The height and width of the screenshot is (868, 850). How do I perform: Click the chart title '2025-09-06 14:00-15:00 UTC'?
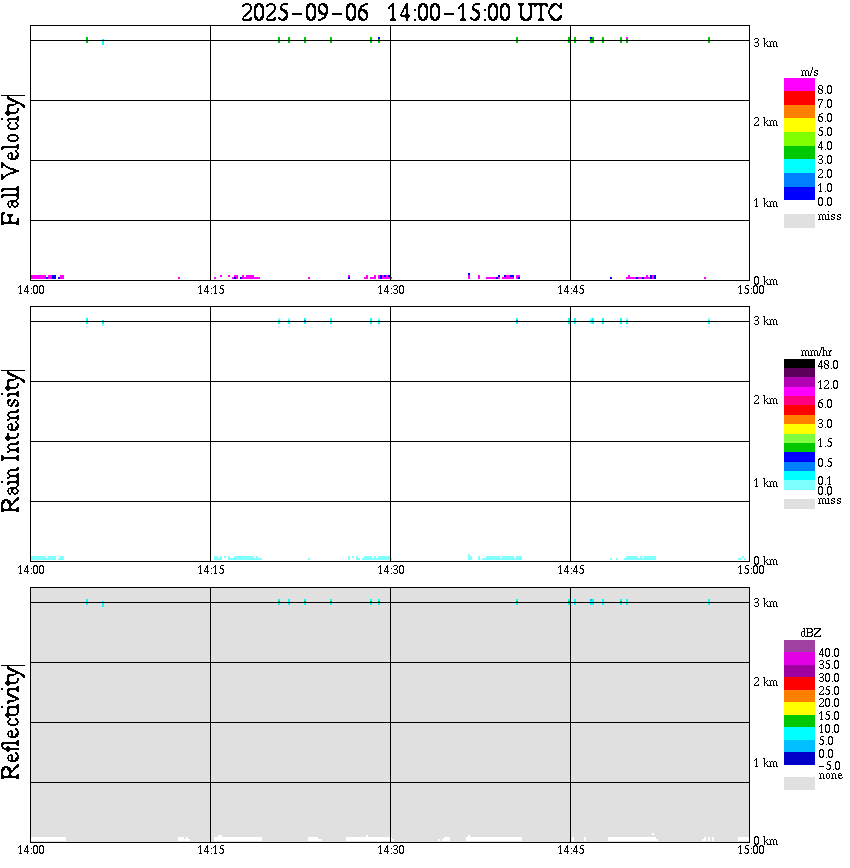(x=401, y=13)
